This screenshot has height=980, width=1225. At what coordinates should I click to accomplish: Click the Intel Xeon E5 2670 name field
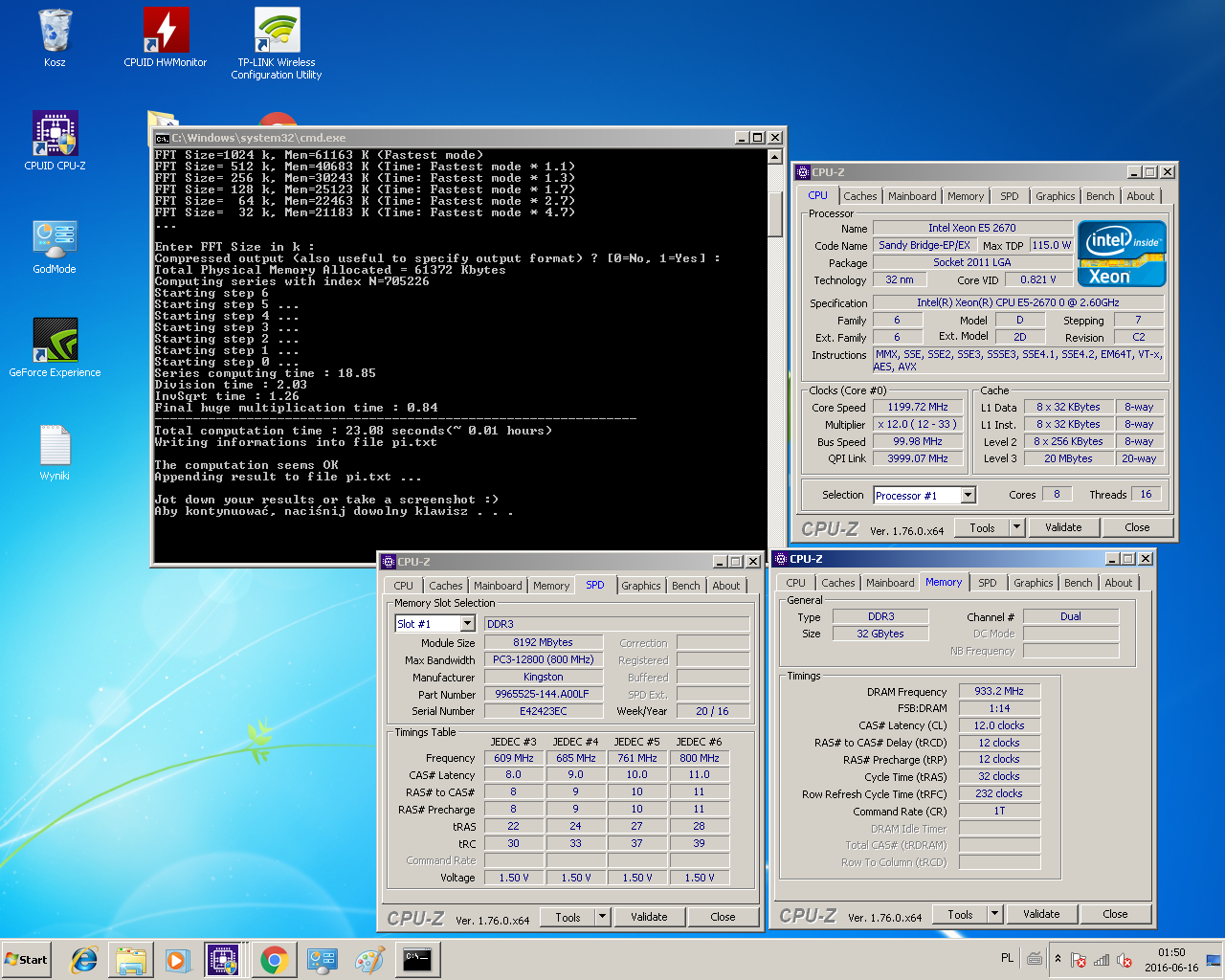tap(971, 228)
